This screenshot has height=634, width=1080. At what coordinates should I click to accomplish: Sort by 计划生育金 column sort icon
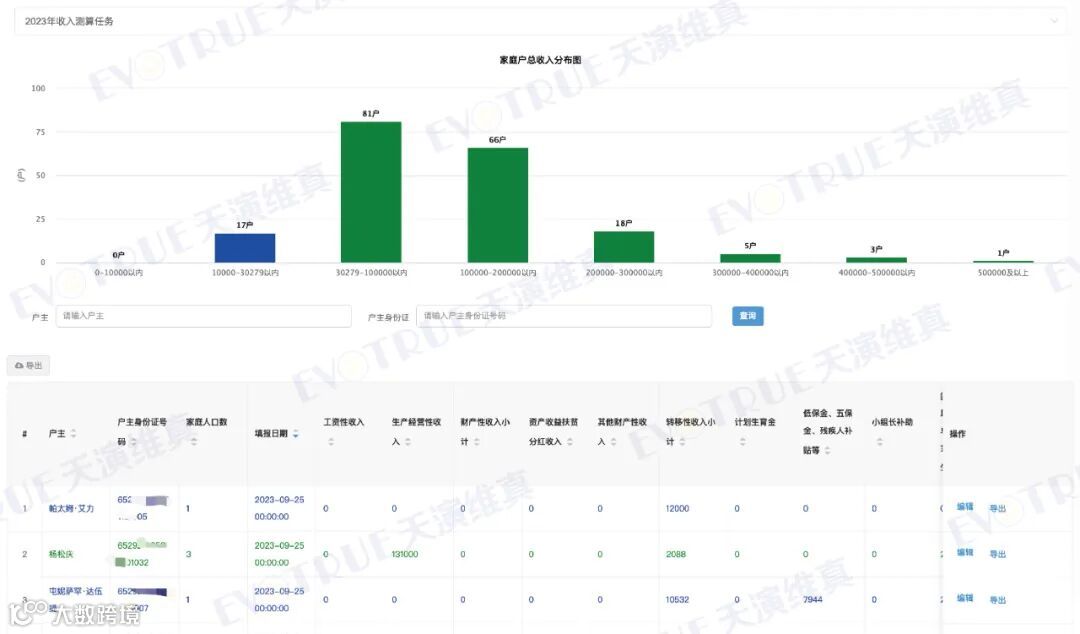[x=742, y=442]
